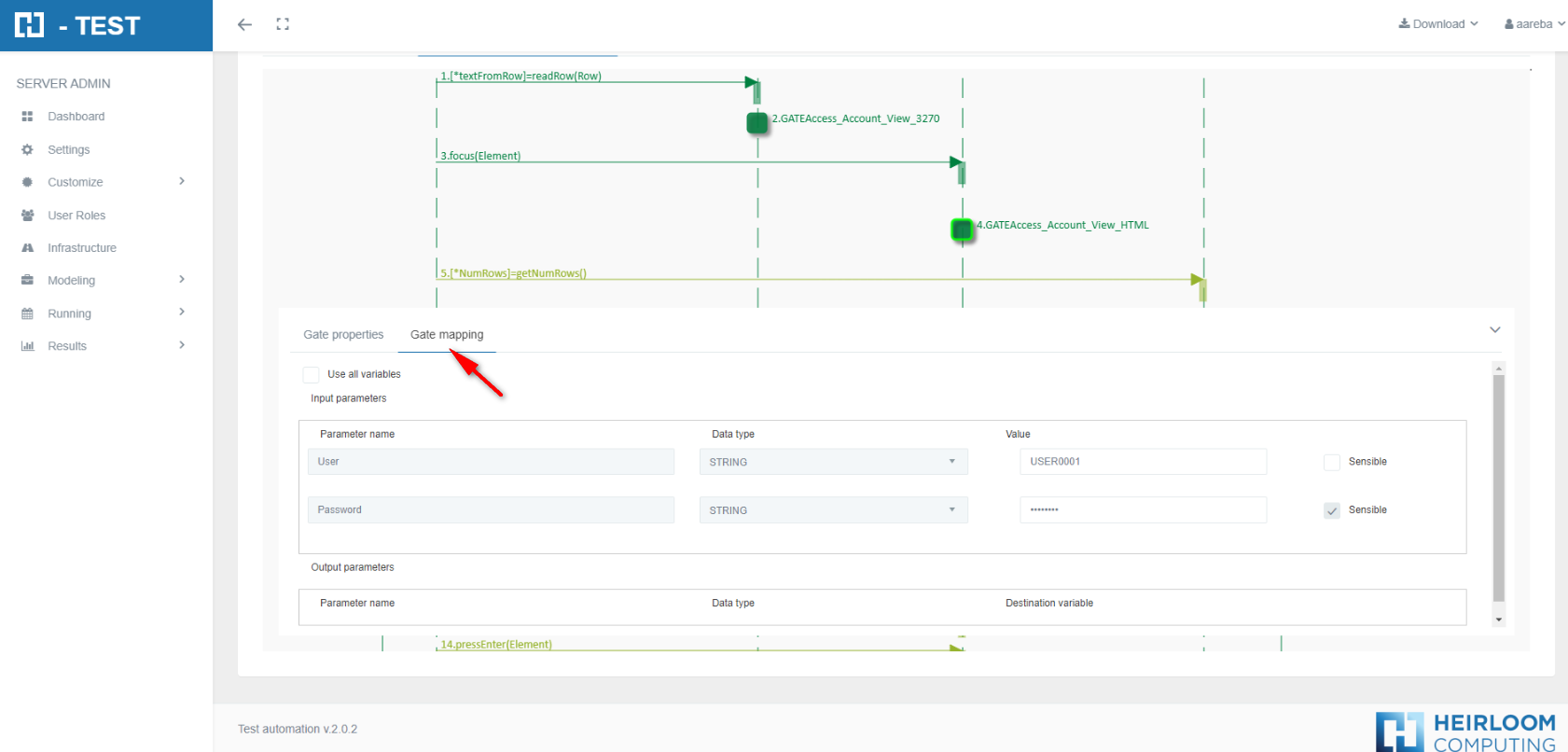Toggle fullscreen view icon
The width and height of the screenshot is (1568, 752).
point(283,24)
